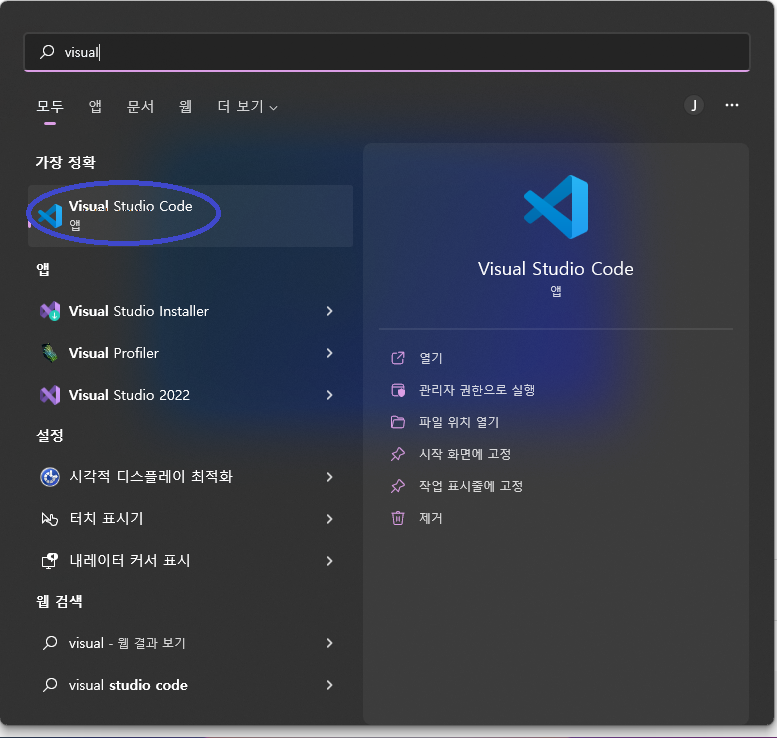Viewport: 777px width, 738px height.
Task: Click the pin icon for 작업 표시줄에 고정
Action: point(398,486)
